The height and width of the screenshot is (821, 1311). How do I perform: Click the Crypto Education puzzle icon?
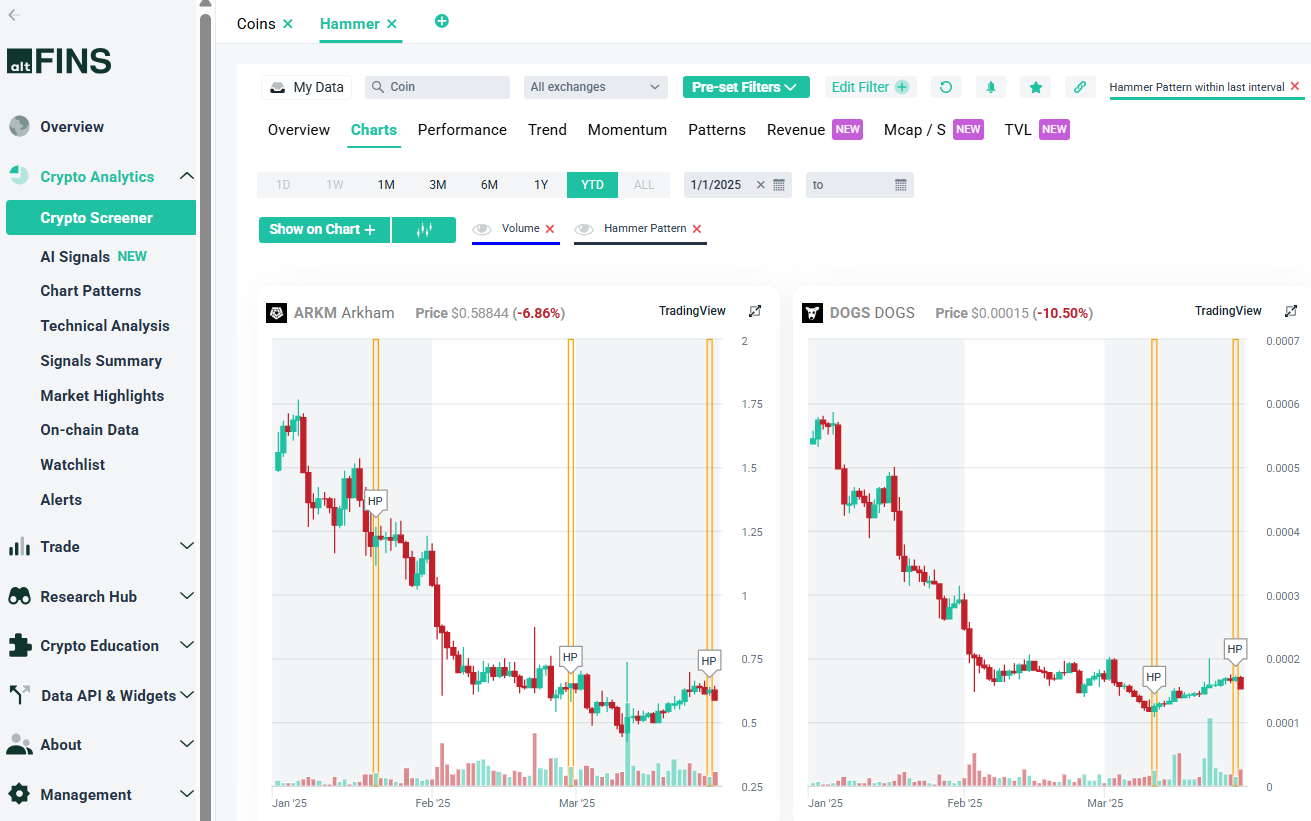click(19, 645)
